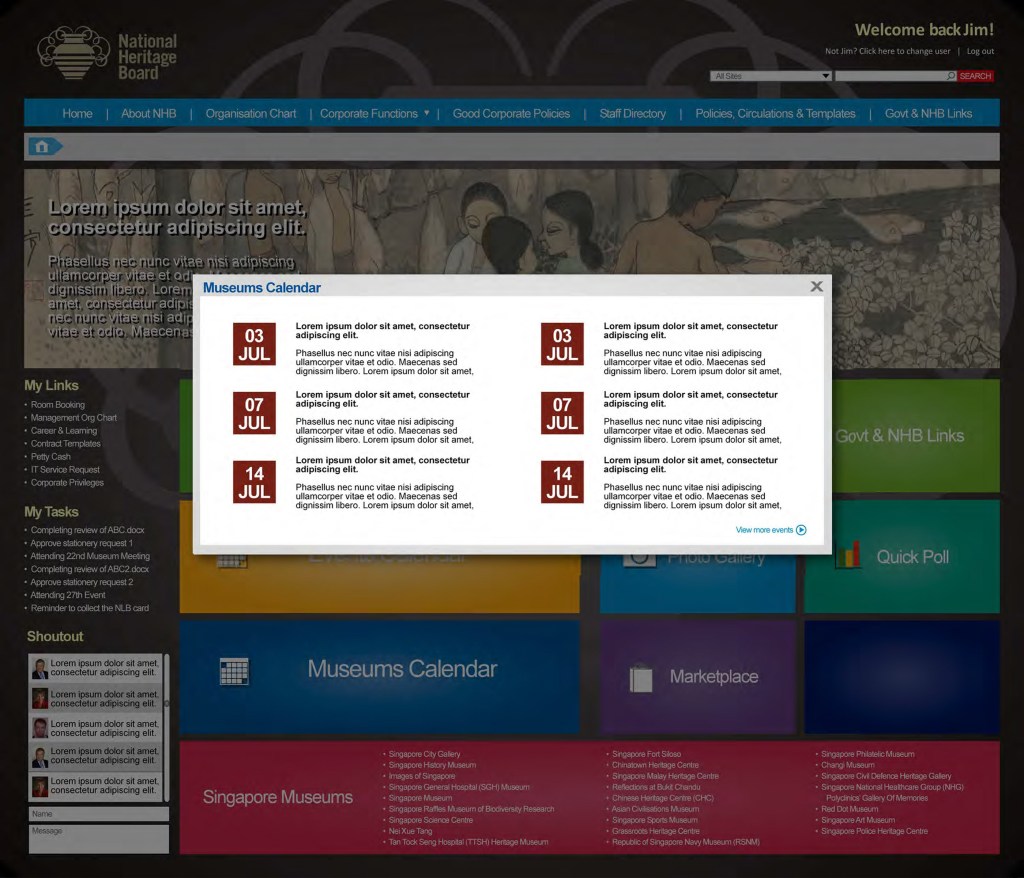This screenshot has height=878, width=1024.
Task: Click the Marketplace shopping bag icon
Action: [x=641, y=678]
